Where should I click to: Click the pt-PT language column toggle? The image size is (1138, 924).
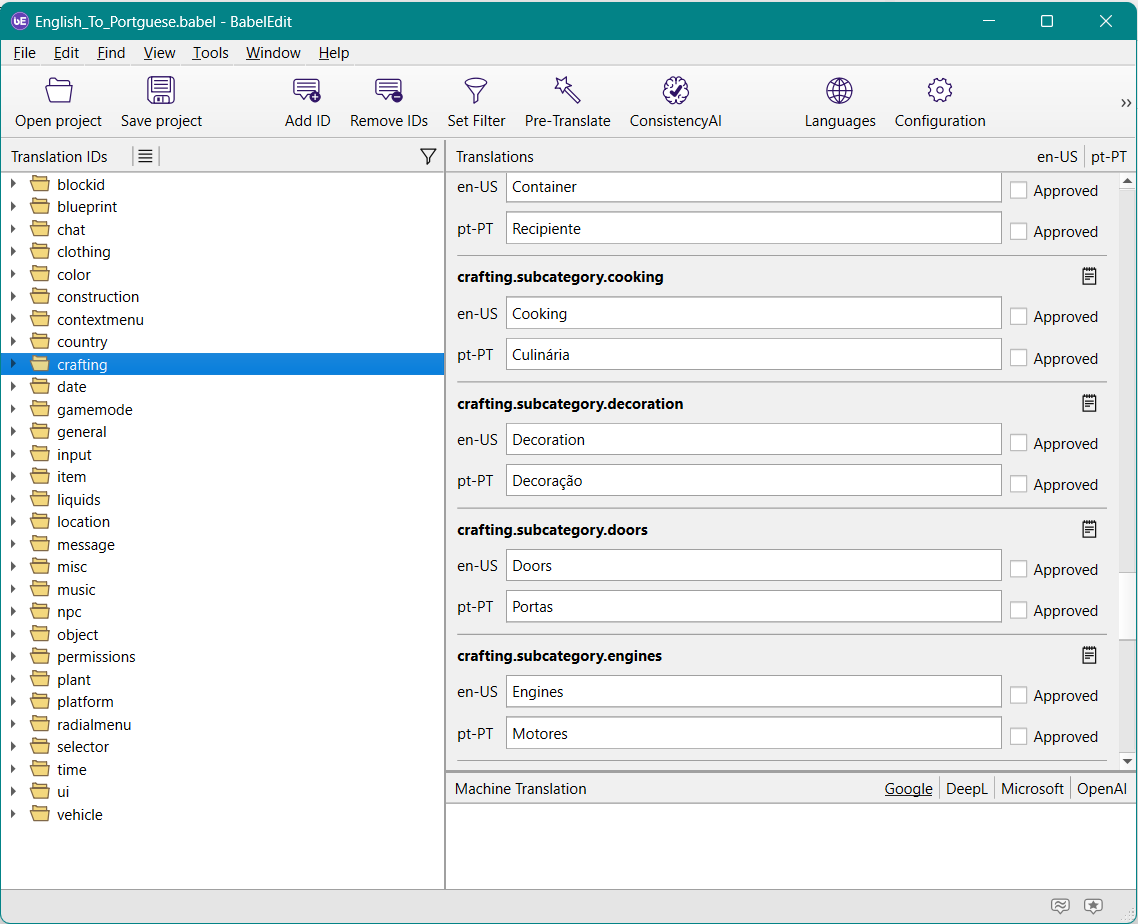(x=1108, y=157)
